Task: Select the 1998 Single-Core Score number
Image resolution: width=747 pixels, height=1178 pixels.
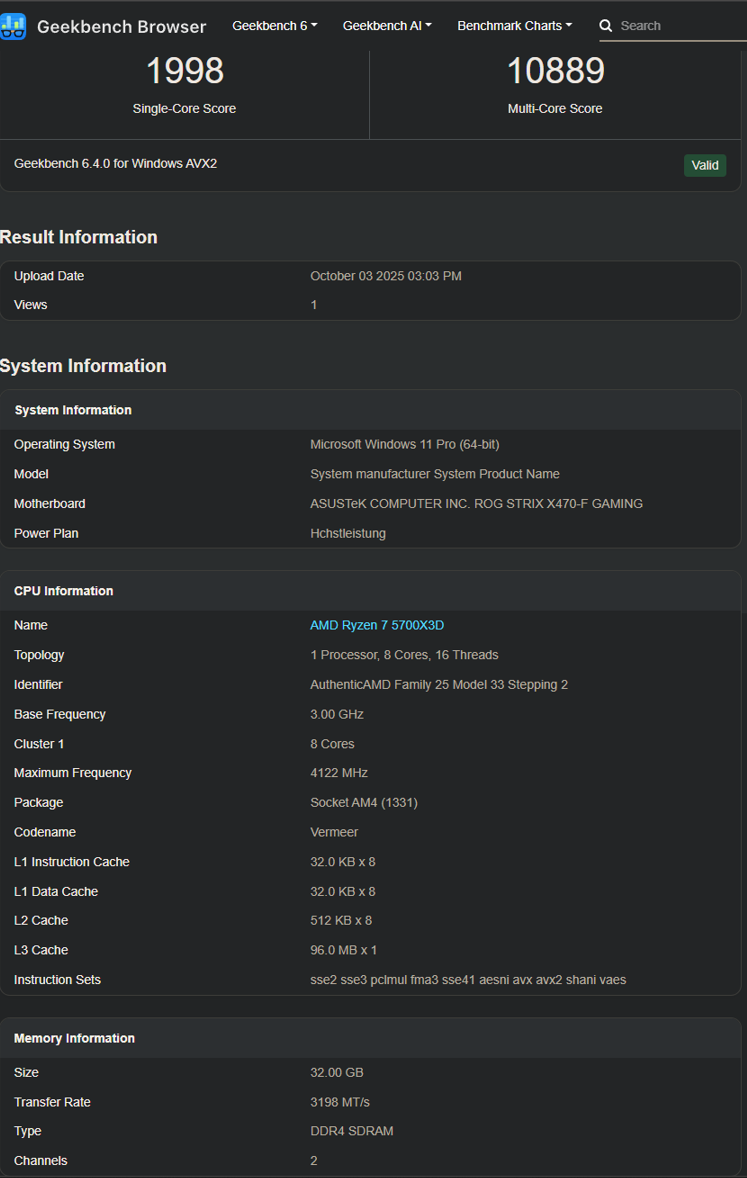Action: [x=185, y=71]
